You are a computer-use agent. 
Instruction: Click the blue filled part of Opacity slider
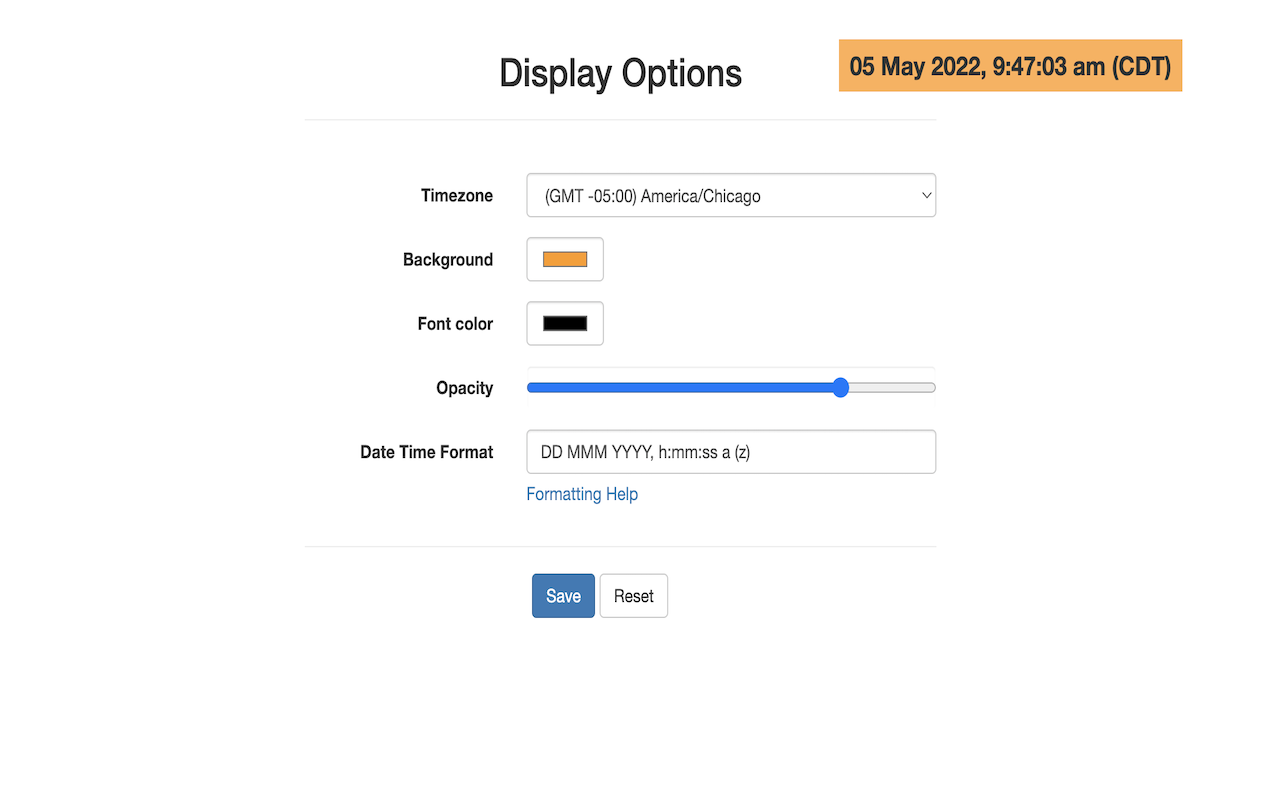(680, 388)
